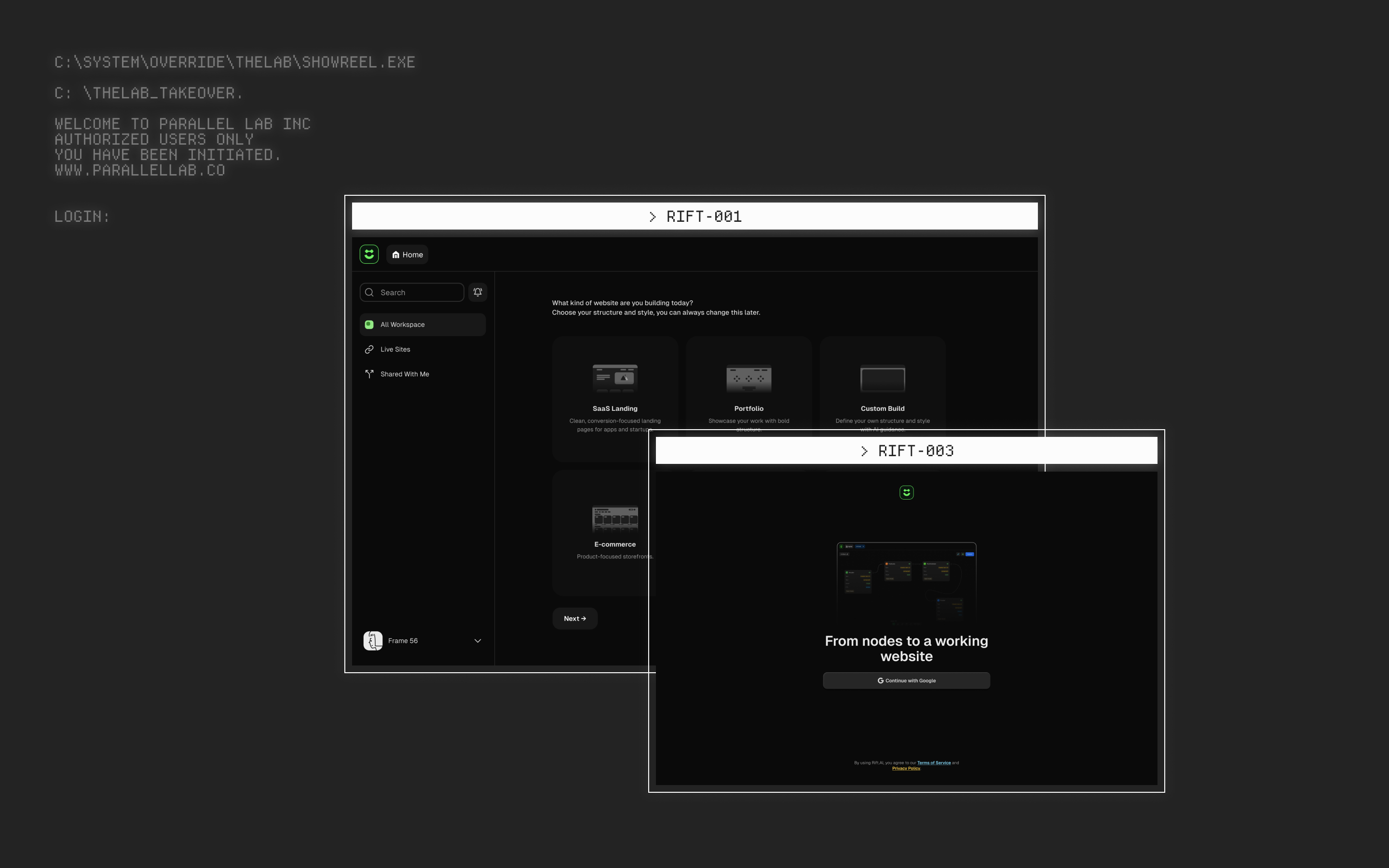
Task: Click the Rift logo above the login screen
Action: click(906, 492)
